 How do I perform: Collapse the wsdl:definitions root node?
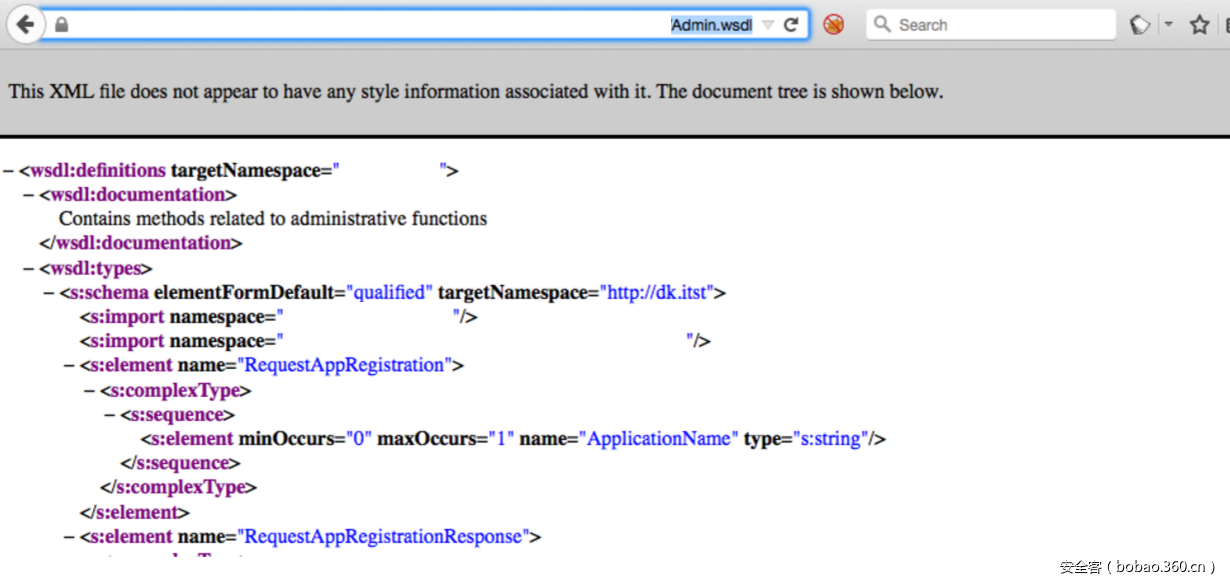pyautogui.click(x=8, y=171)
